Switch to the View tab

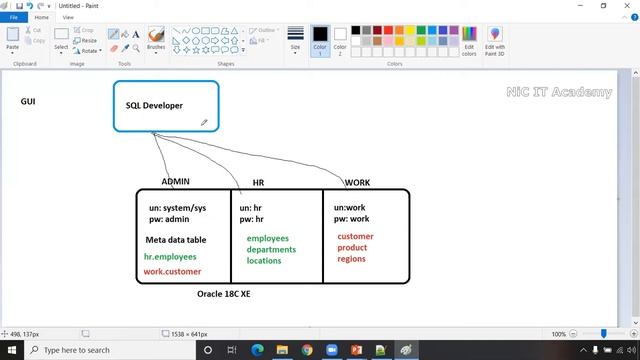[x=68, y=18]
